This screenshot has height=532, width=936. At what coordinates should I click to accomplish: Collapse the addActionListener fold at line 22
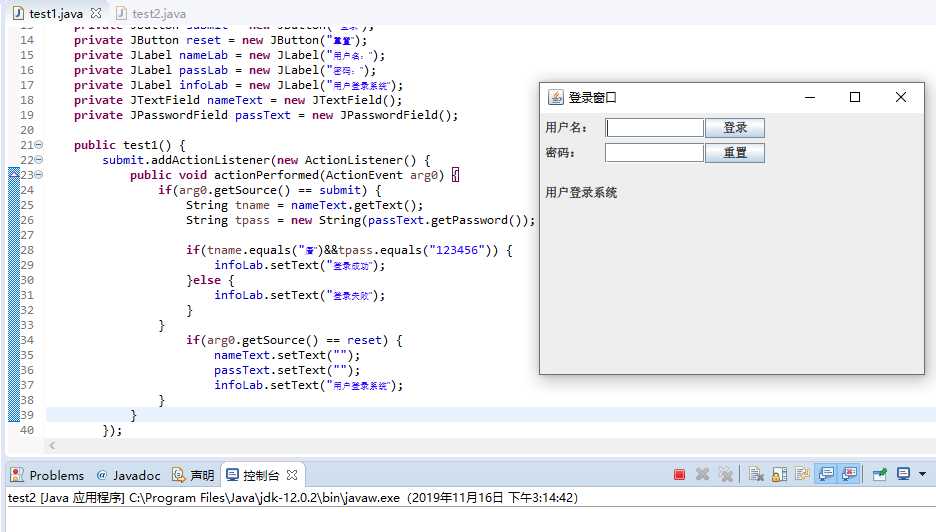coord(39,160)
